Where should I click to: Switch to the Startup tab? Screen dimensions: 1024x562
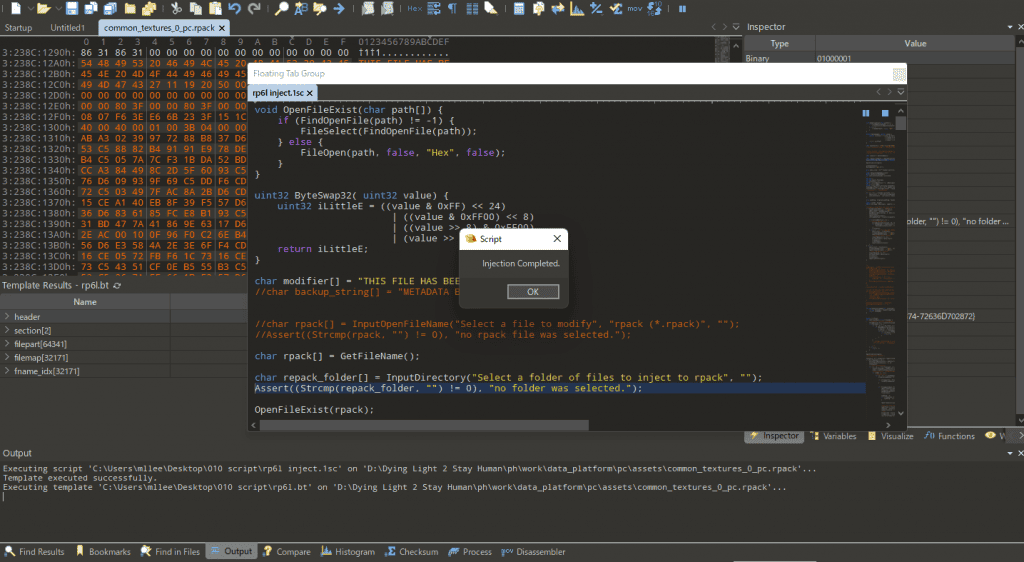tap(18, 27)
